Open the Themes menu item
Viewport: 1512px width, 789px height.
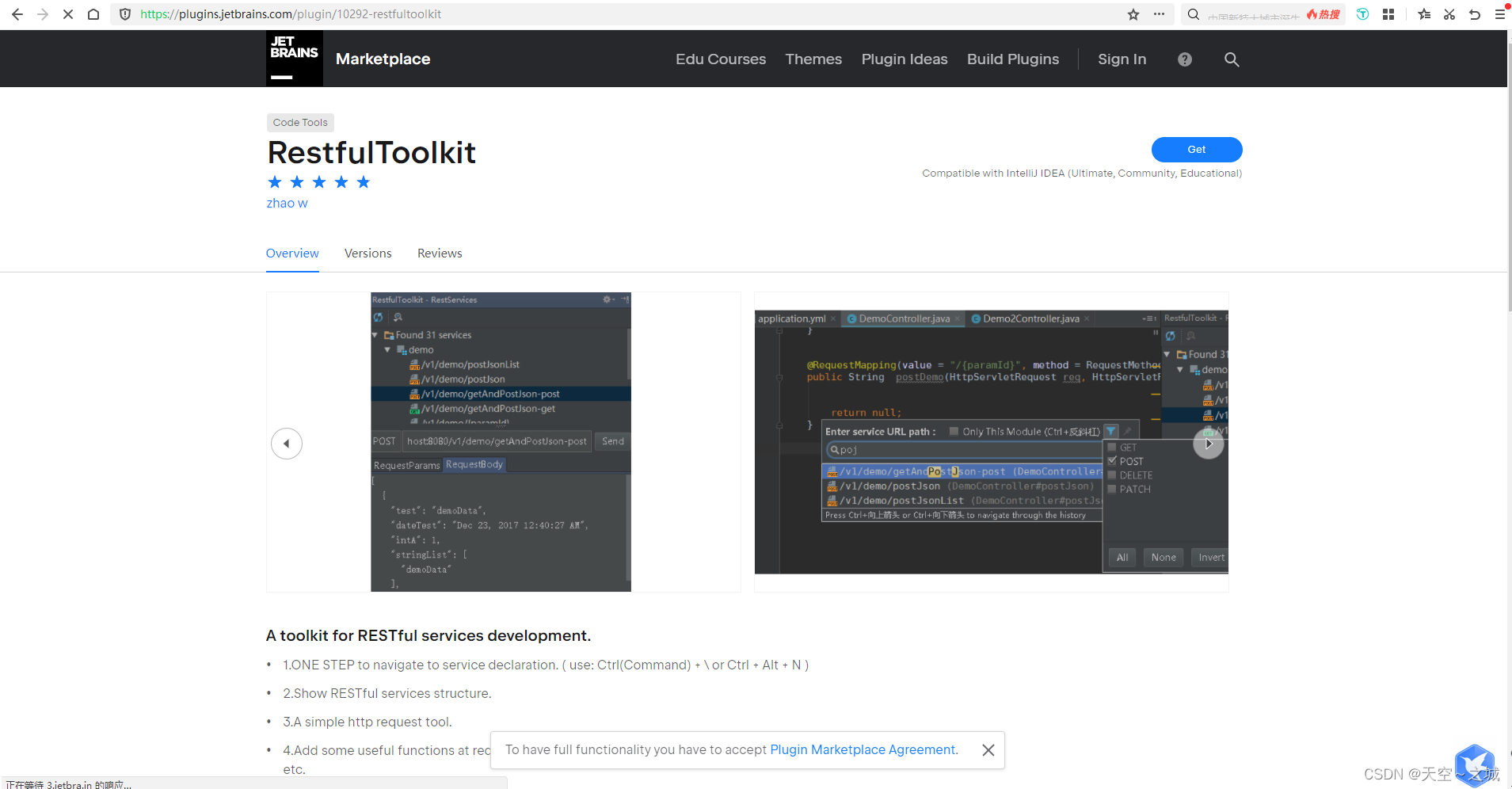(813, 59)
